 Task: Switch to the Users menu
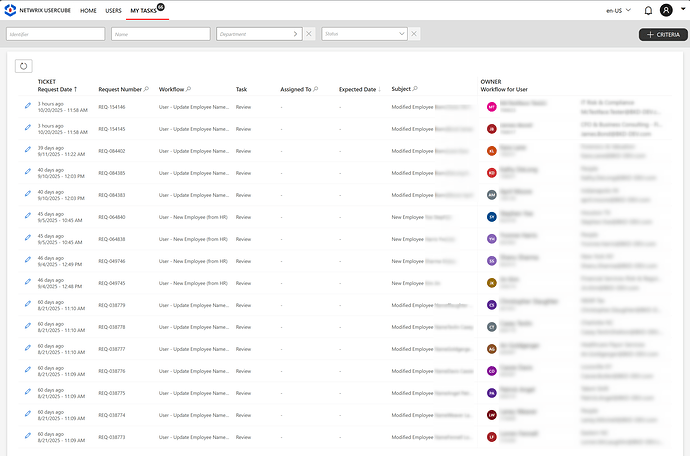click(x=115, y=10)
